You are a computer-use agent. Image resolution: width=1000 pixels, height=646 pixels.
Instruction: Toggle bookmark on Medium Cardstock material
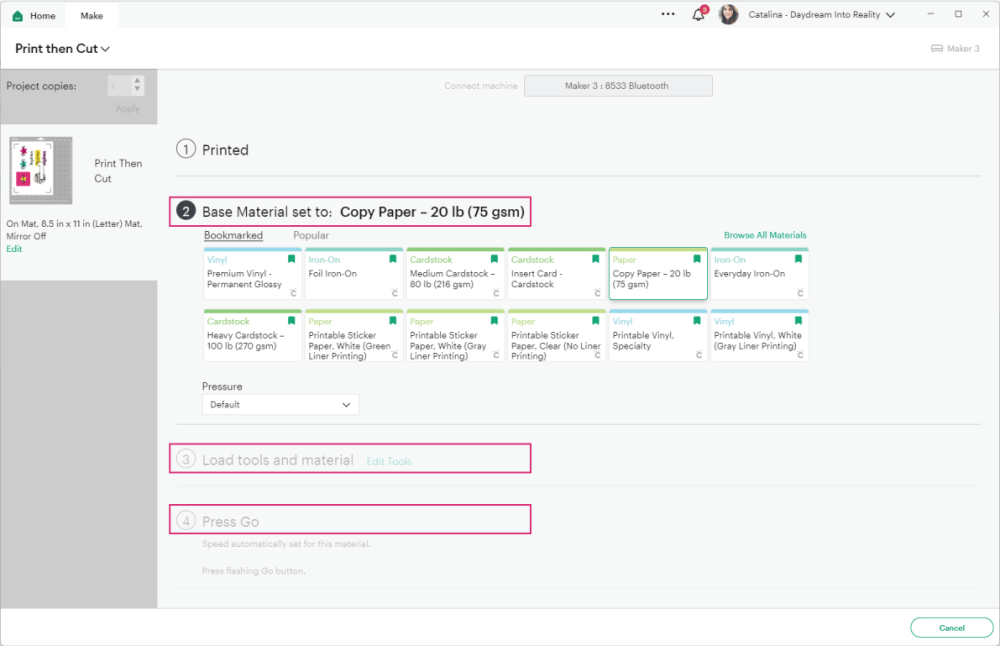click(494, 259)
